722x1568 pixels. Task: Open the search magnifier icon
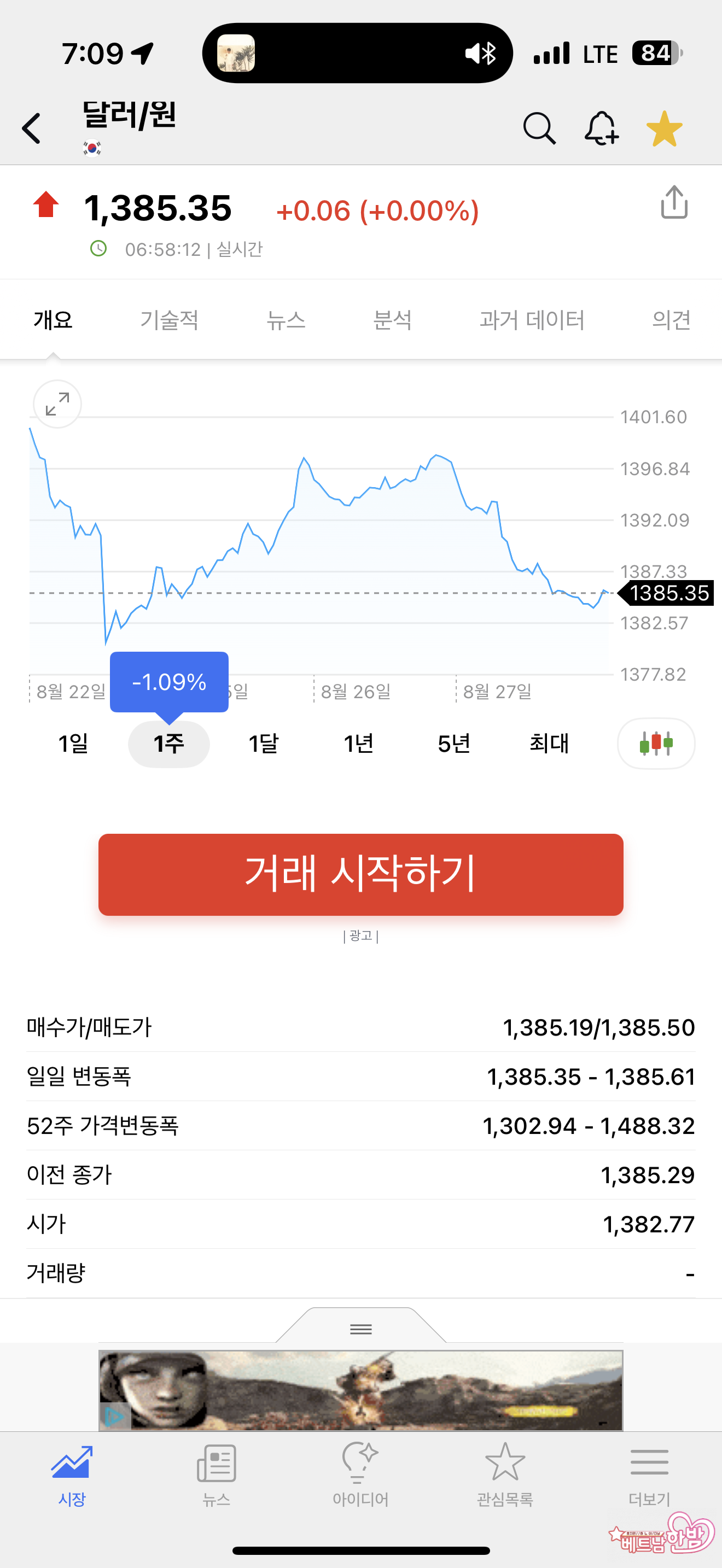539,128
